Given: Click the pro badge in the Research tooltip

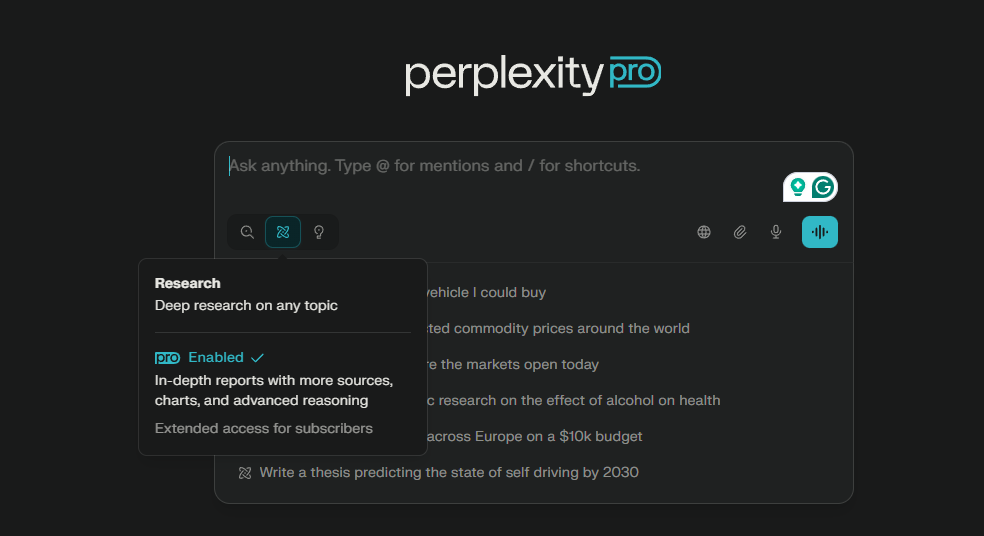Looking at the screenshot, I should pos(167,357).
